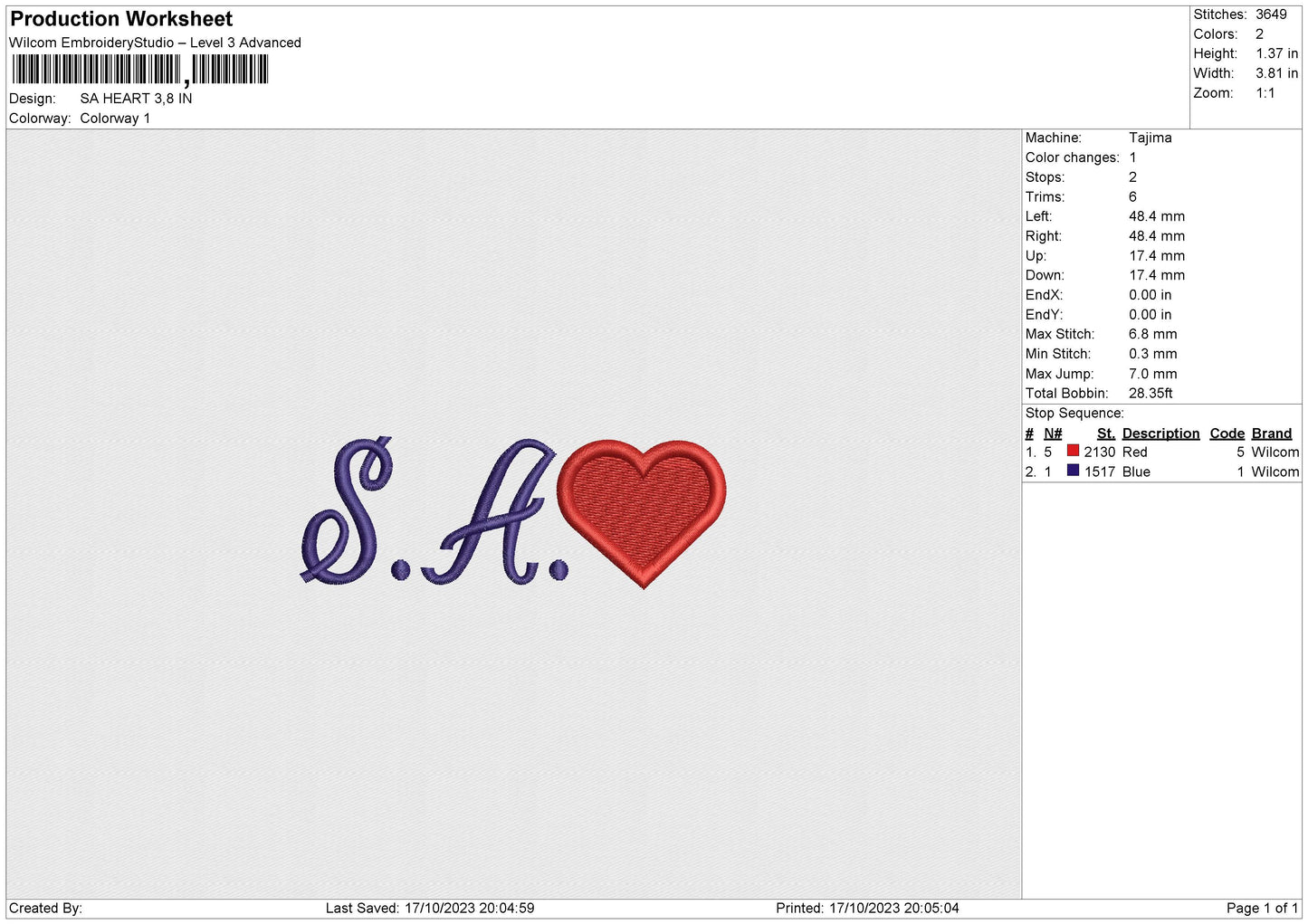The width and height of the screenshot is (1308, 924).
Task: Click the 'Description' column header
Action: pyautogui.click(x=1160, y=433)
